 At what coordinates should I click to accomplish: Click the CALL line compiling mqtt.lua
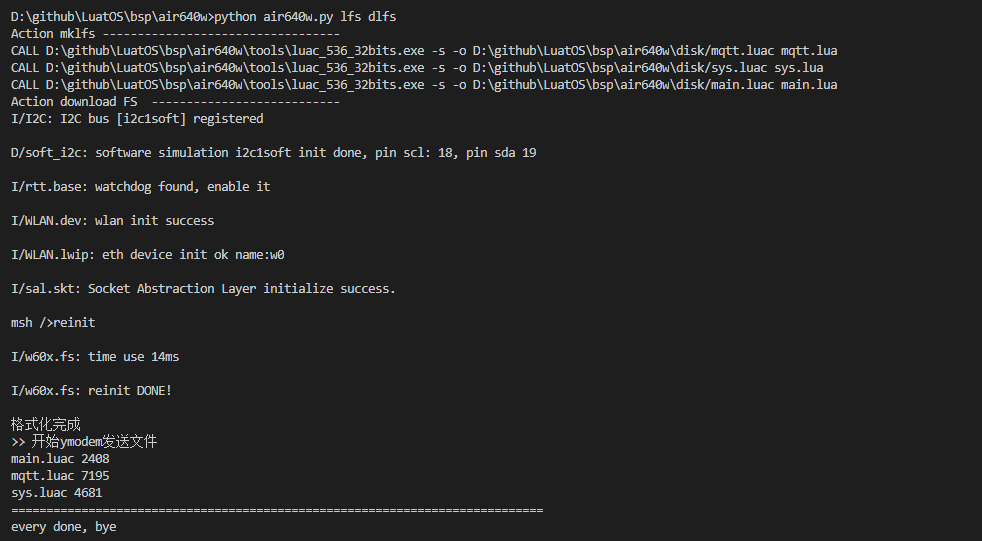click(424, 51)
